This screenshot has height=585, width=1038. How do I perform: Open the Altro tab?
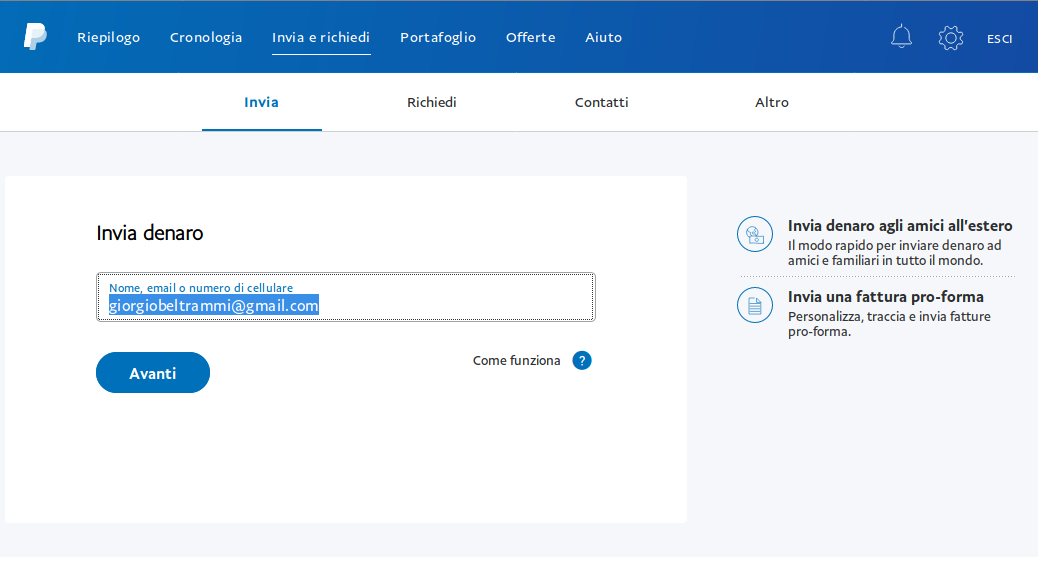tap(771, 102)
